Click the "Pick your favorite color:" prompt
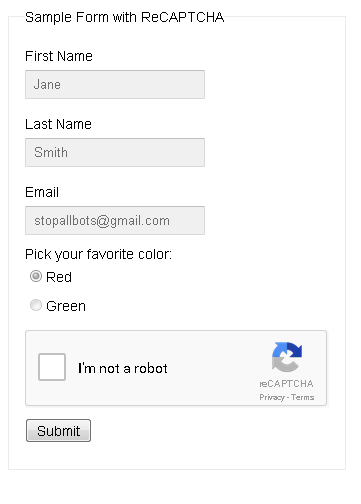 [98, 254]
